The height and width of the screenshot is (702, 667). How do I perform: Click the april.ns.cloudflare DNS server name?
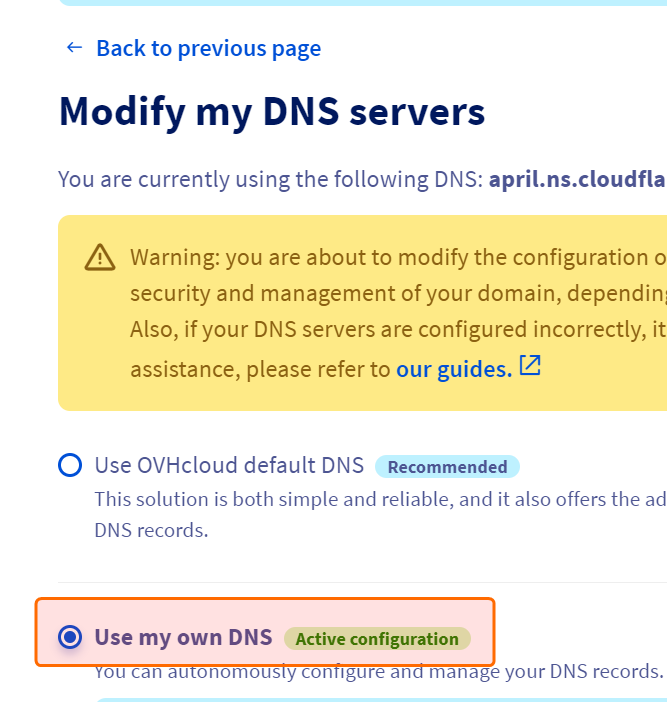tap(577, 180)
